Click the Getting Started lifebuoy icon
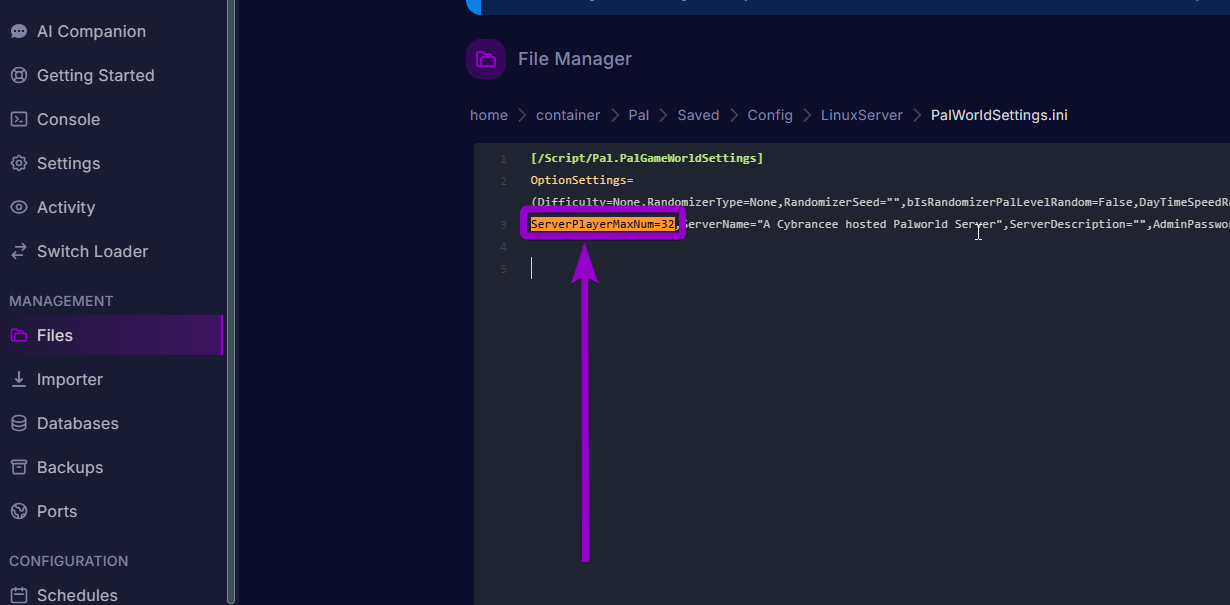The image size is (1230, 605). [x=18, y=76]
